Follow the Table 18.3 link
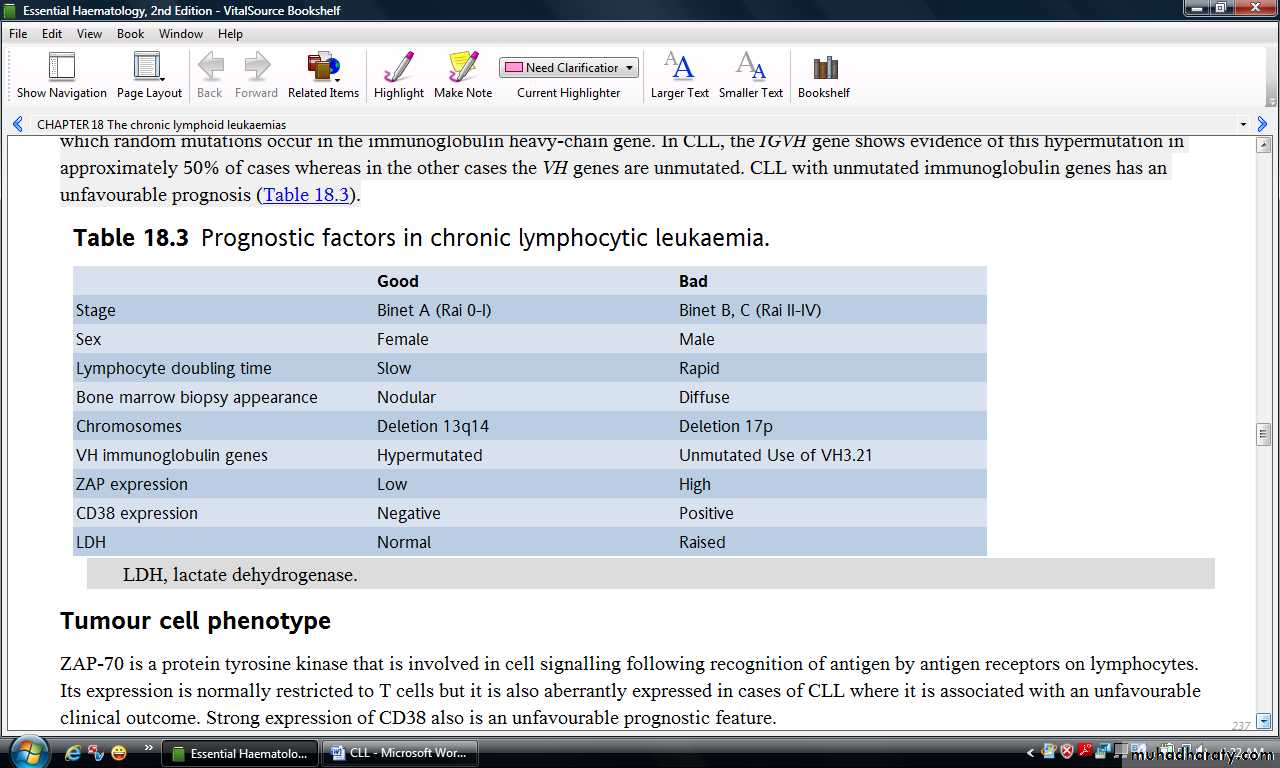 [x=306, y=195]
